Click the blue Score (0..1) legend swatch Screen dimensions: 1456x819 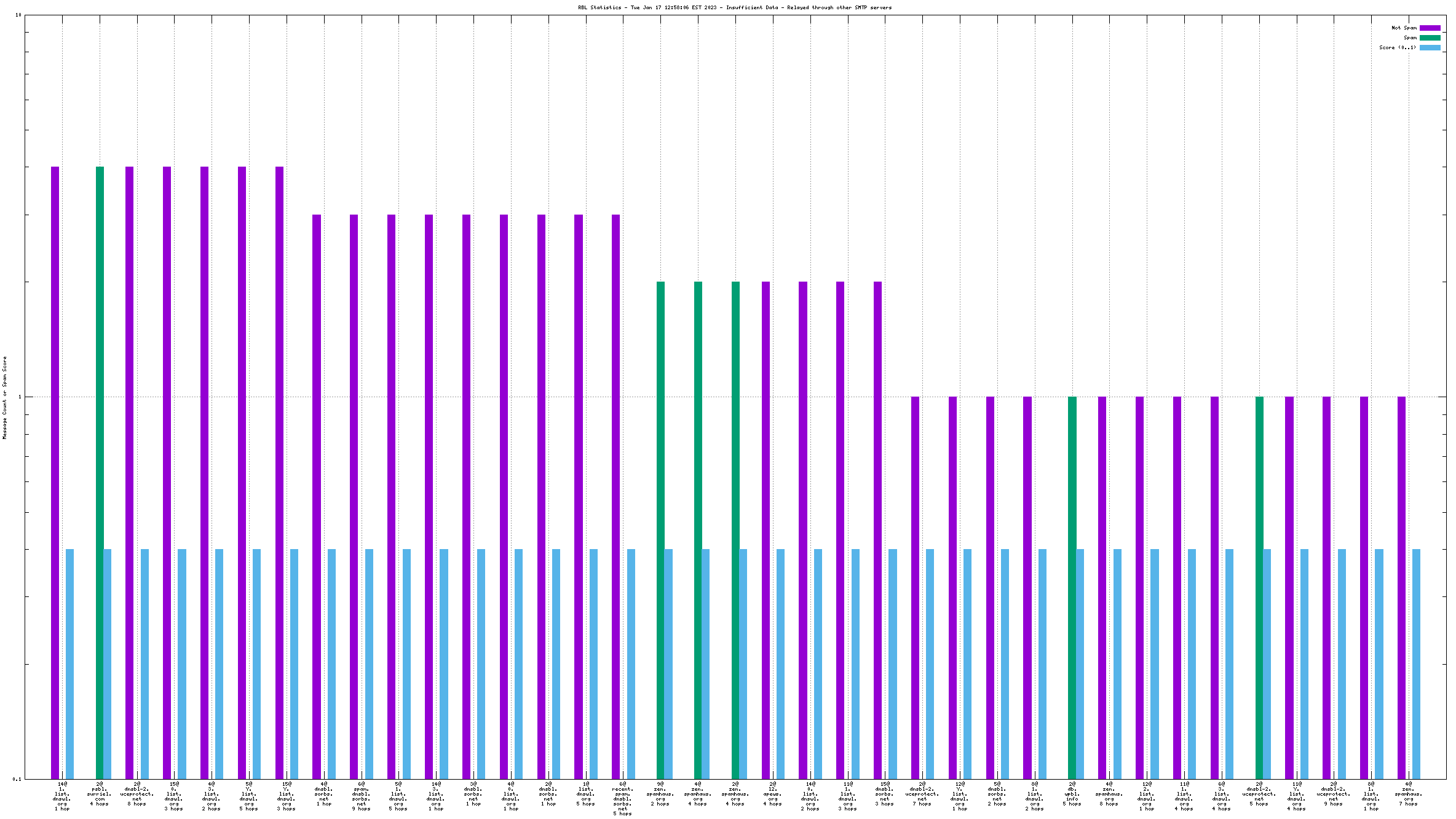click(x=1430, y=47)
